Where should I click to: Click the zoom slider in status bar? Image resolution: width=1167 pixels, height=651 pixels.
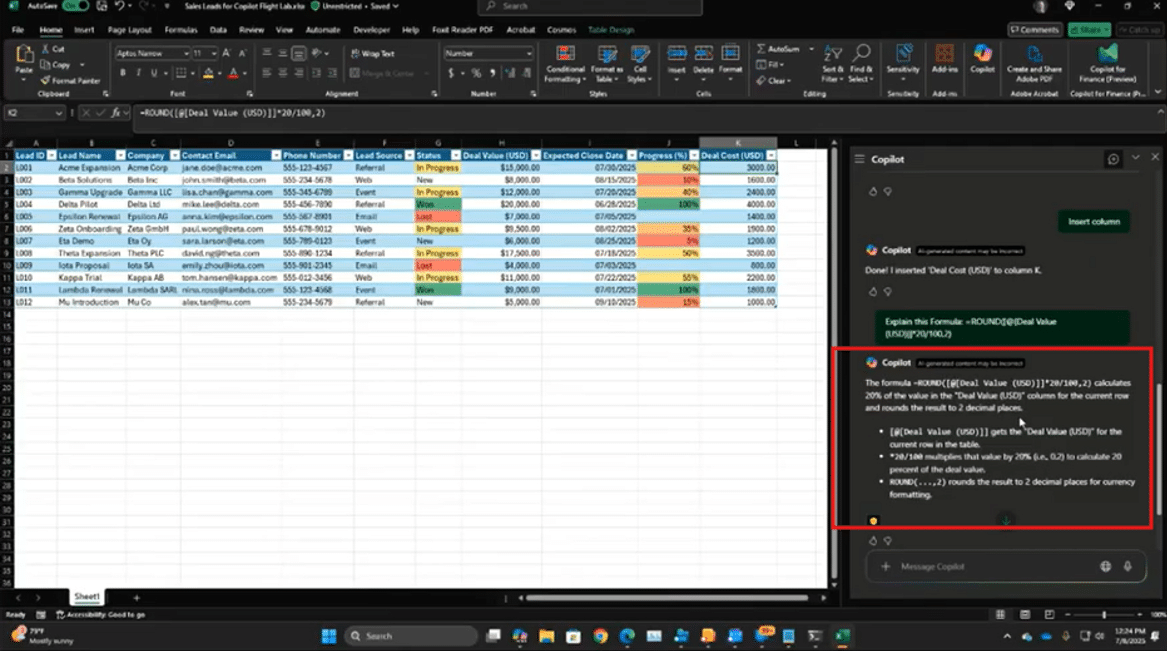coord(1104,614)
